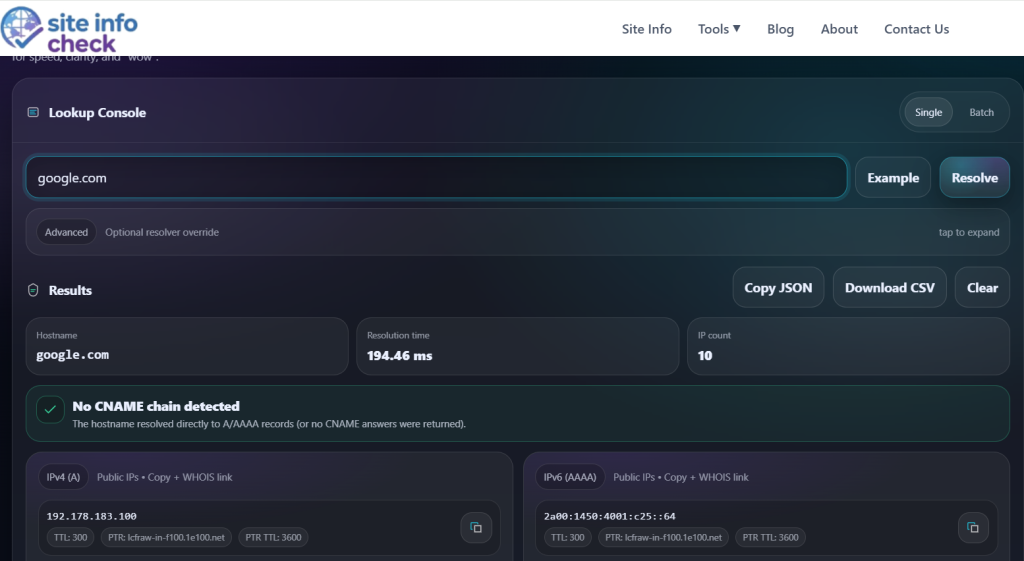Copy the IPv6 address 2a00:1450:4001:c25::64
Image resolution: width=1024 pixels, height=561 pixels.
973,527
